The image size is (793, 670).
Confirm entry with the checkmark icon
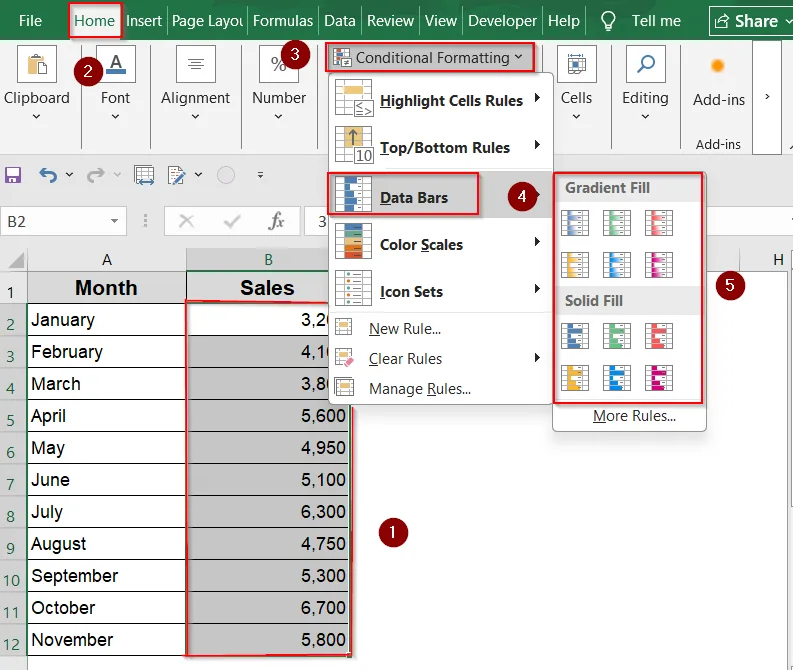coord(231,221)
